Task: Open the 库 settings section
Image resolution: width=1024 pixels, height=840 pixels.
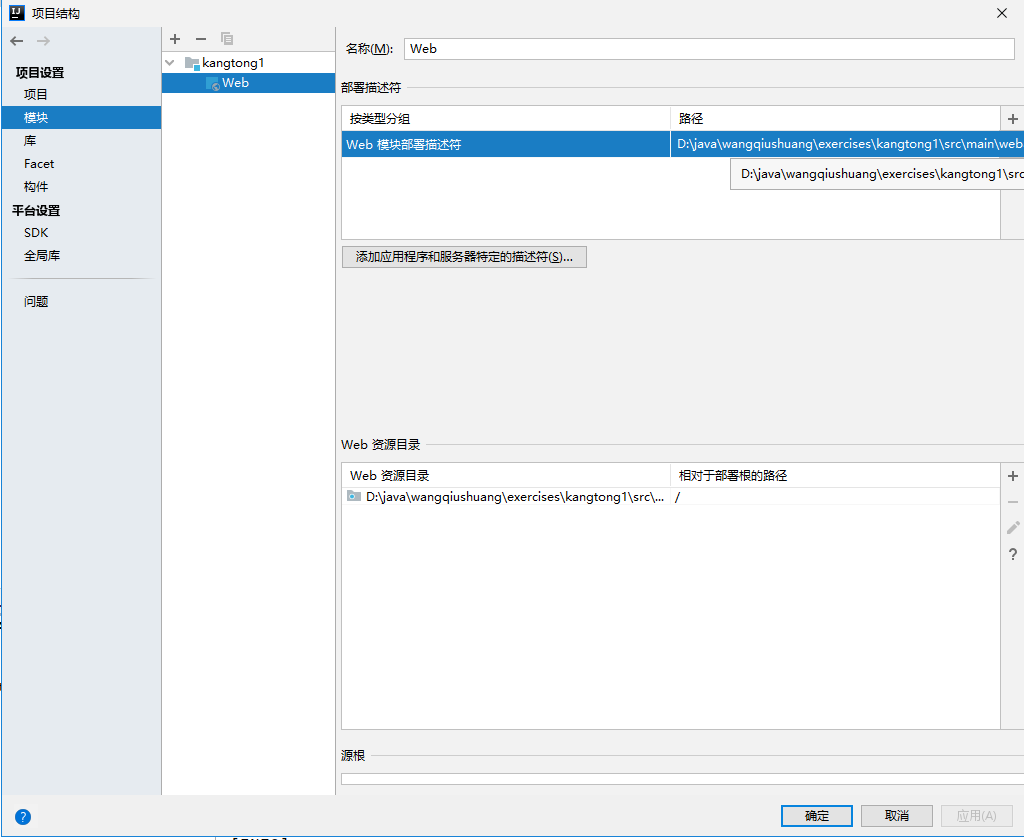Action: 30,140
